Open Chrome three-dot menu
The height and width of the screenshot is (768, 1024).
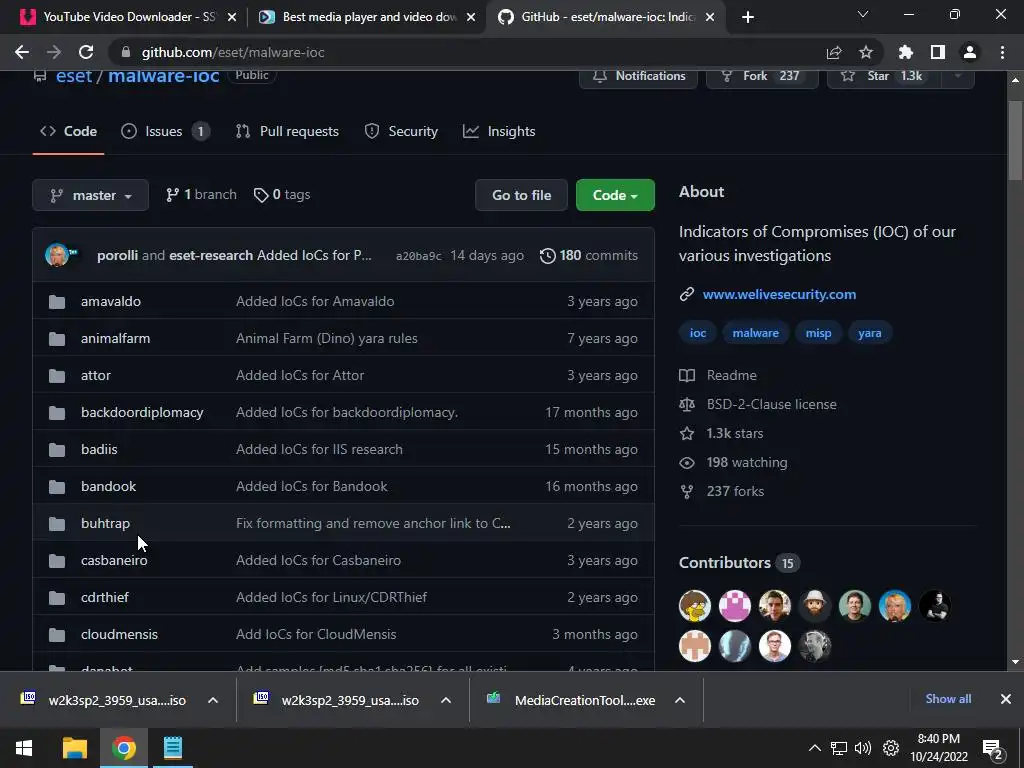click(1002, 52)
